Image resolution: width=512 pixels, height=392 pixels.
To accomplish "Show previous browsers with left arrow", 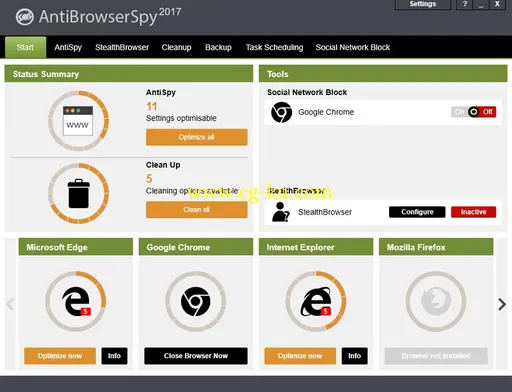I will tap(10, 304).
